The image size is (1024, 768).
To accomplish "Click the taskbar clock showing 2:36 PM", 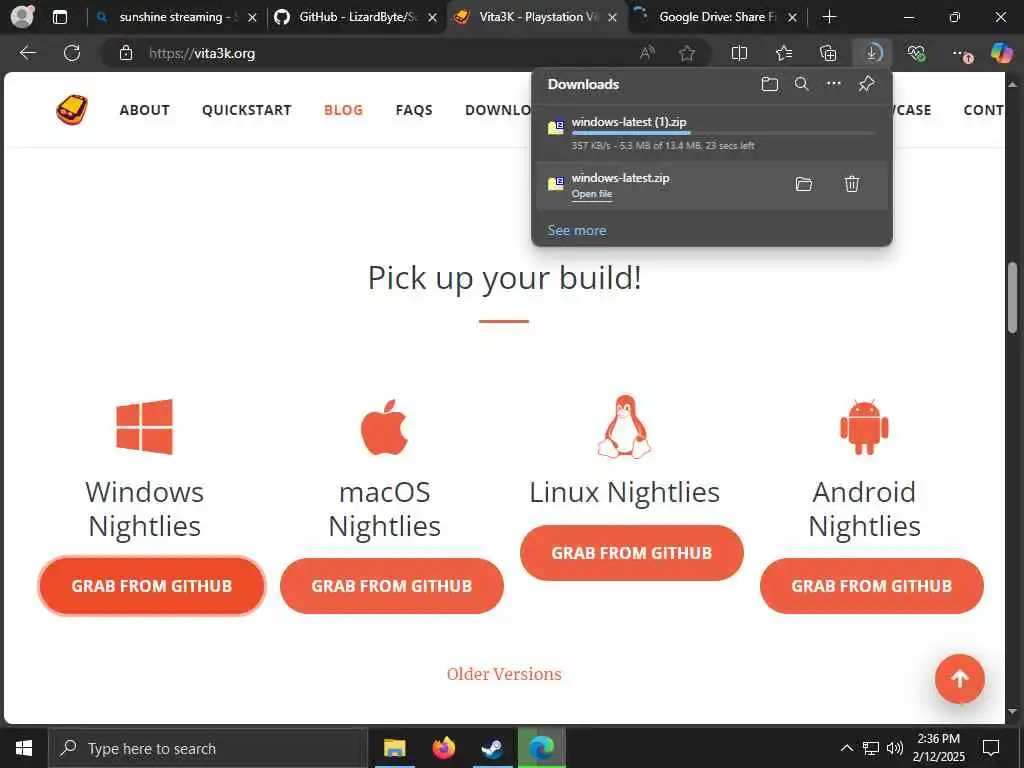I will (x=940, y=748).
